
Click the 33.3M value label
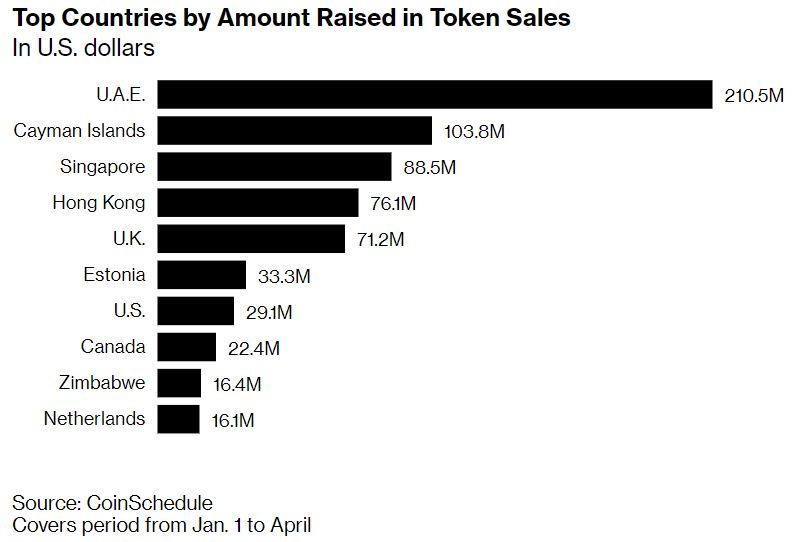pos(285,276)
